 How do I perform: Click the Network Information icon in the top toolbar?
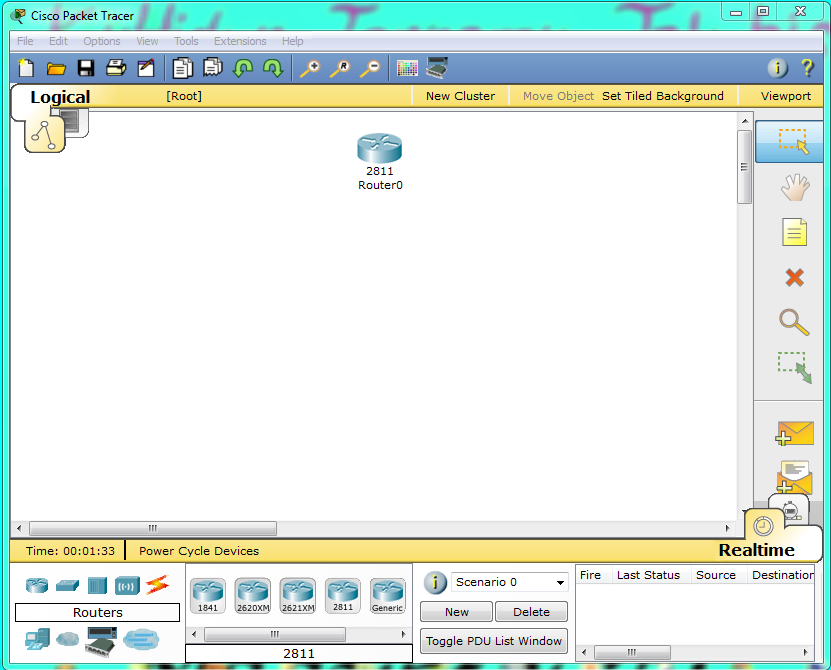tap(777, 68)
